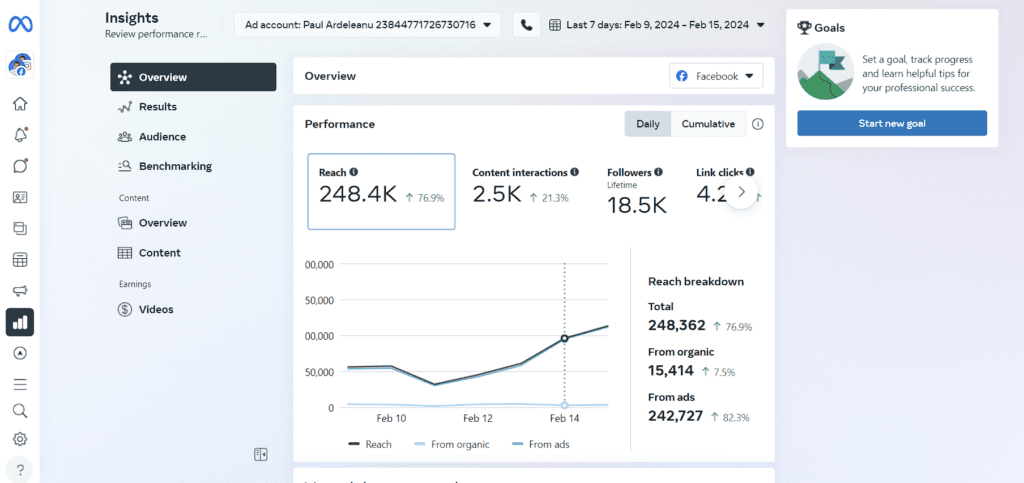Select the Reach metric card
Screen dimensions: 1024x483
381,191
